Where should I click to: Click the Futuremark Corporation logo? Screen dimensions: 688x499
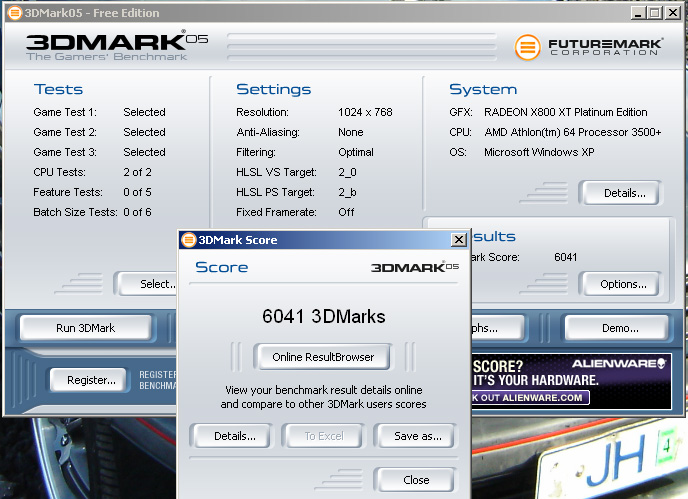592,47
